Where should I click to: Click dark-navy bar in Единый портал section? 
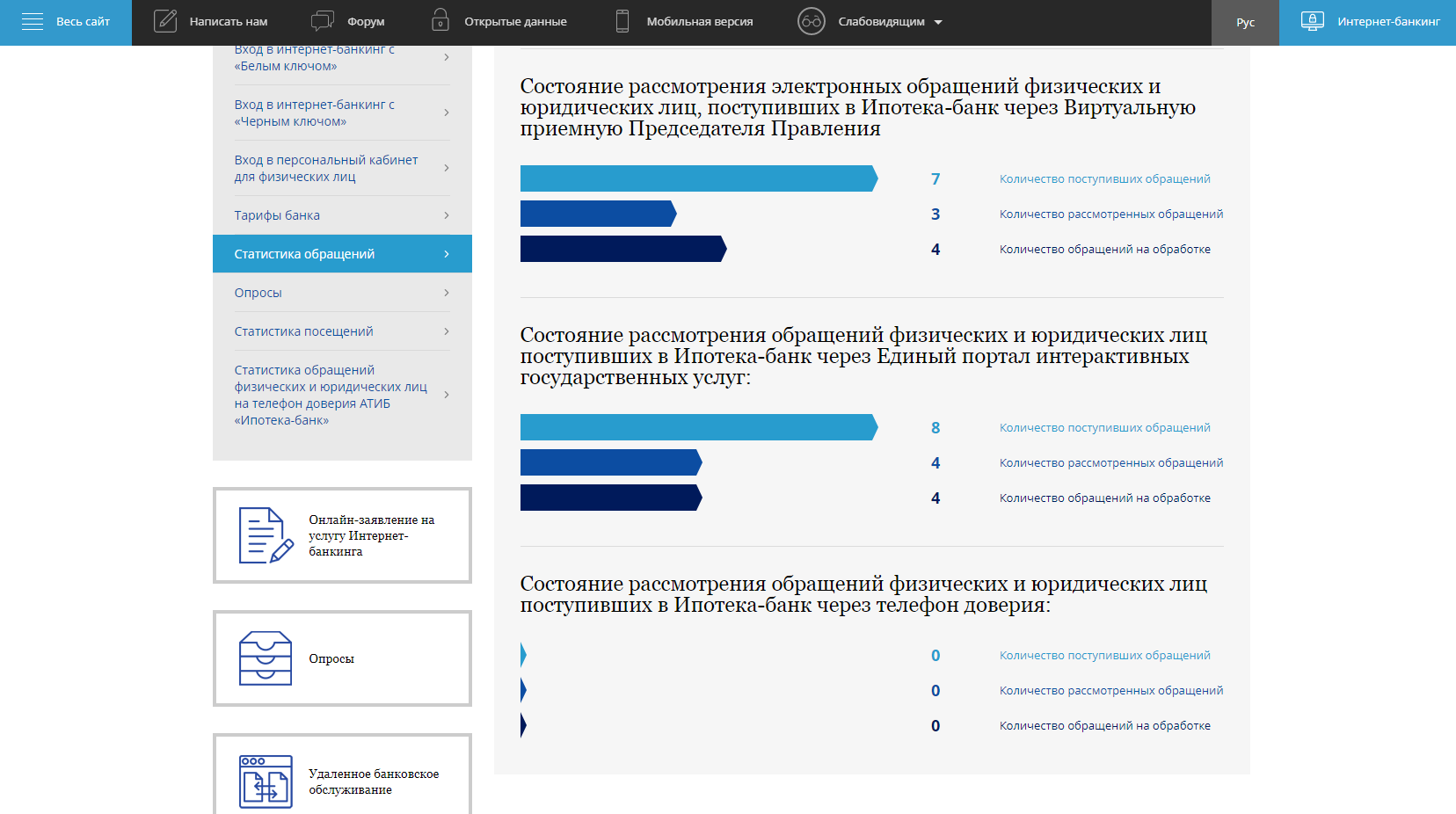(611, 498)
